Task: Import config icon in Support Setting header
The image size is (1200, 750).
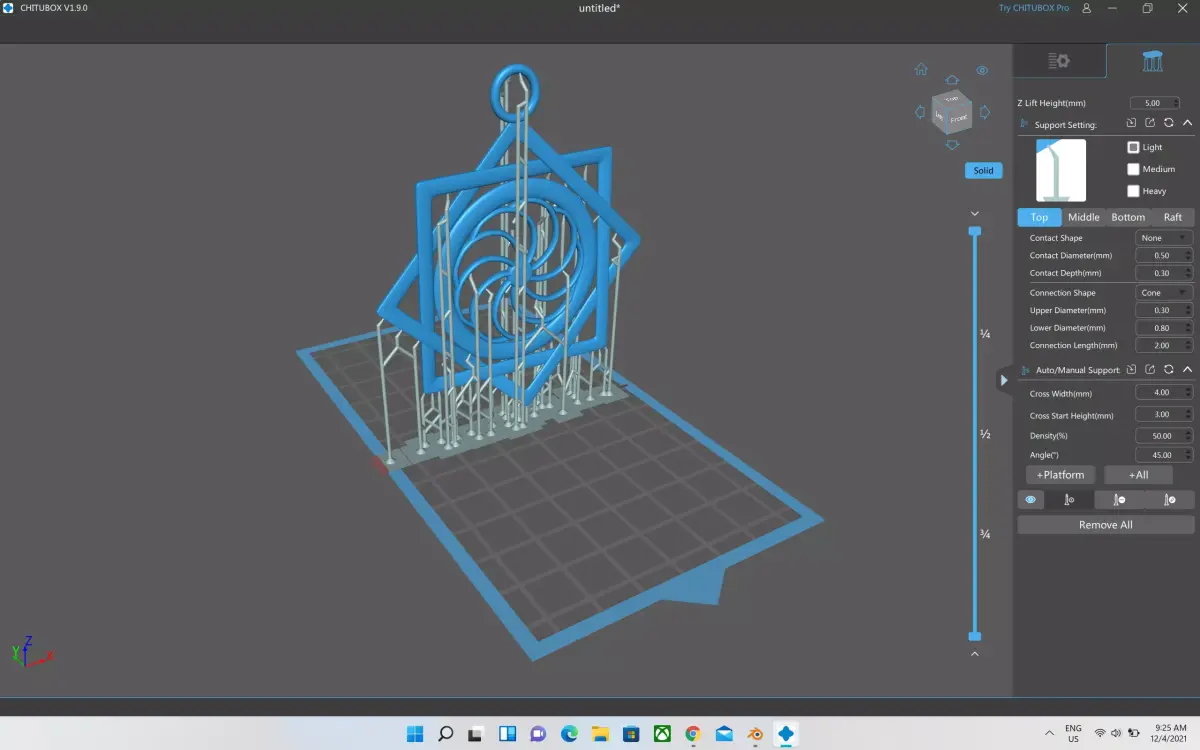Action: coord(1131,123)
